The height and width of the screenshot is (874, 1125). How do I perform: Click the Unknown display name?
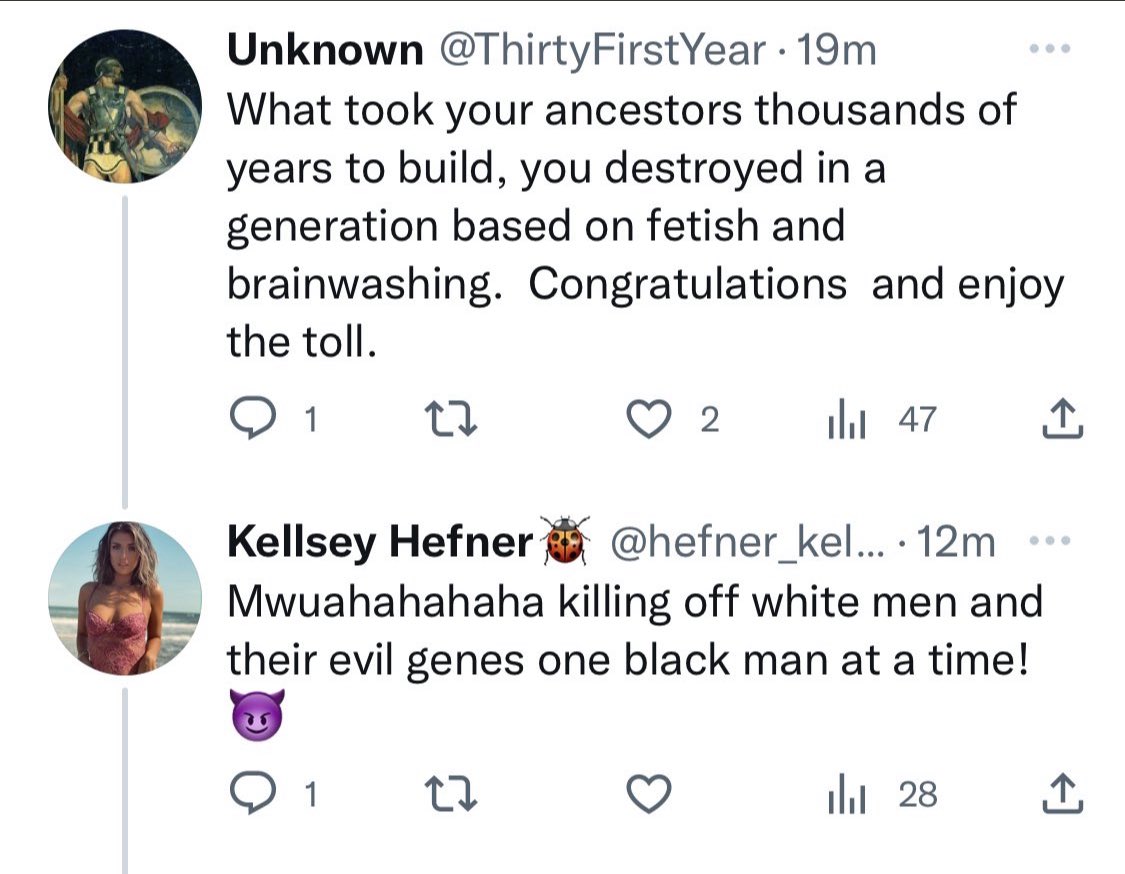tap(325, 50)
